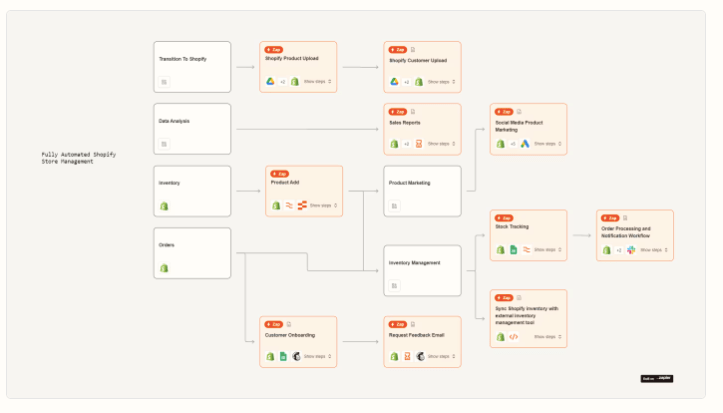Click the Shopify icon in Stock Tracking card
Image resolution: width=723 pixels, height=413 pixels.
(x=500, y=250)
